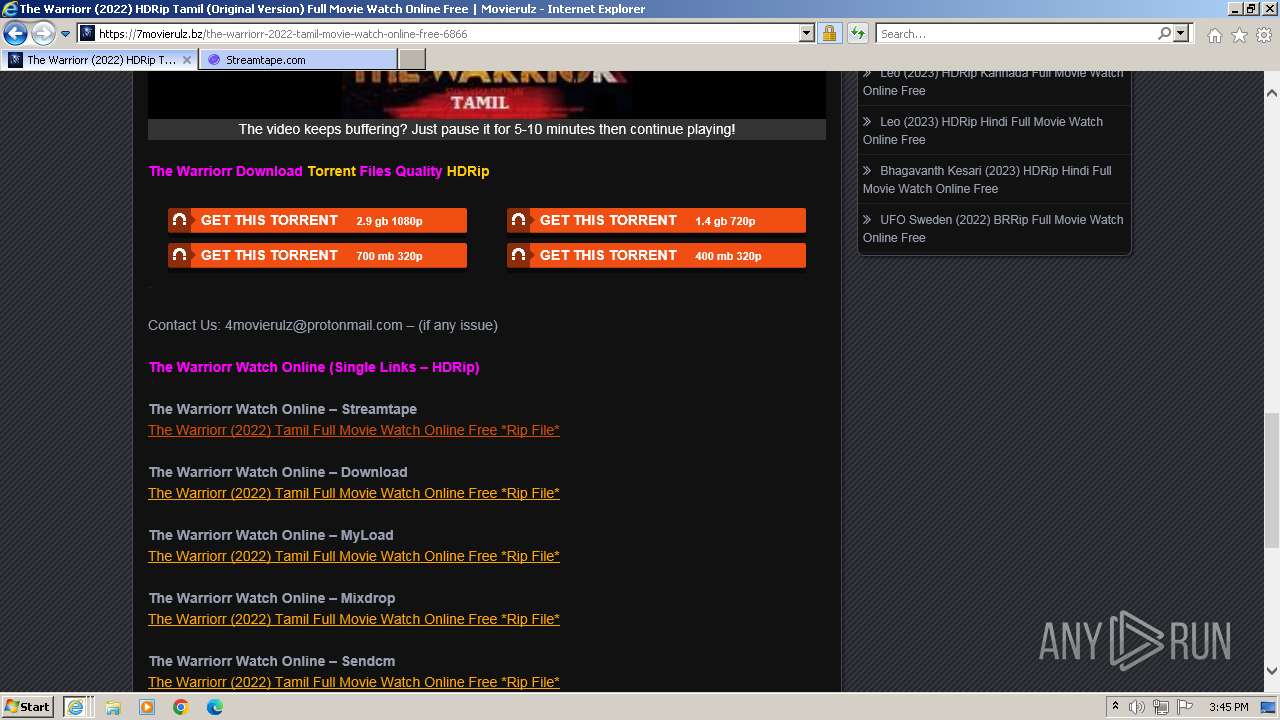Open the Sendcm Rip File link
The height and width of the screenshot is (720, 1280).
tap(354, 682)
